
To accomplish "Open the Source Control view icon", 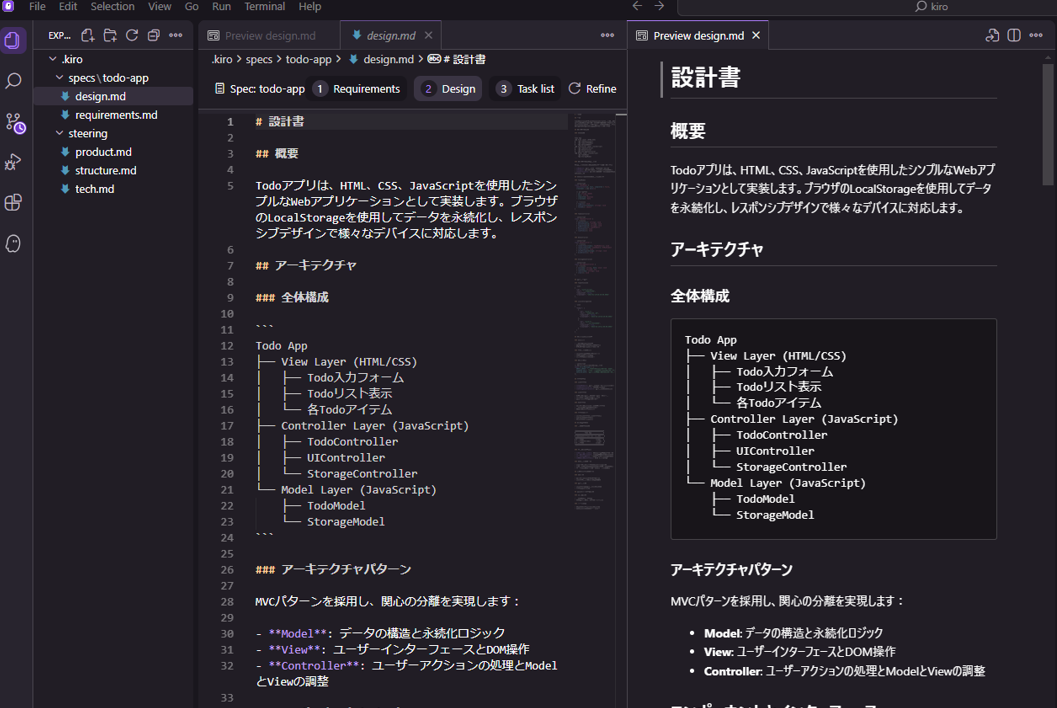I will click(x=14, y=122).
